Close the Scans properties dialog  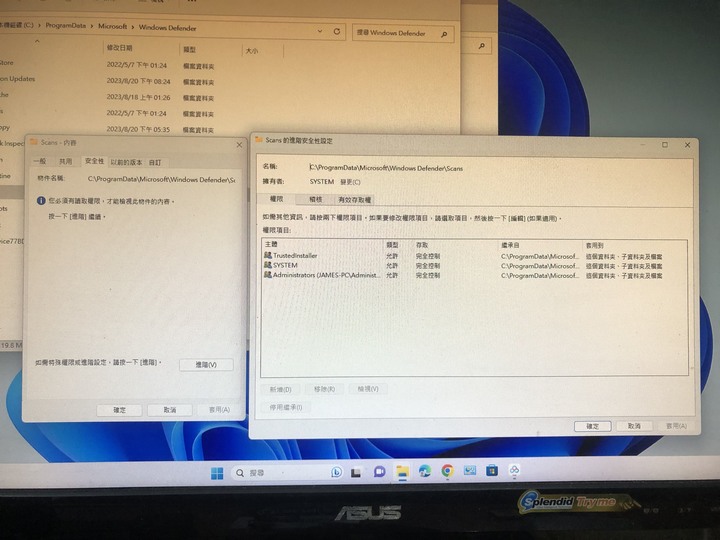point(239,145)
